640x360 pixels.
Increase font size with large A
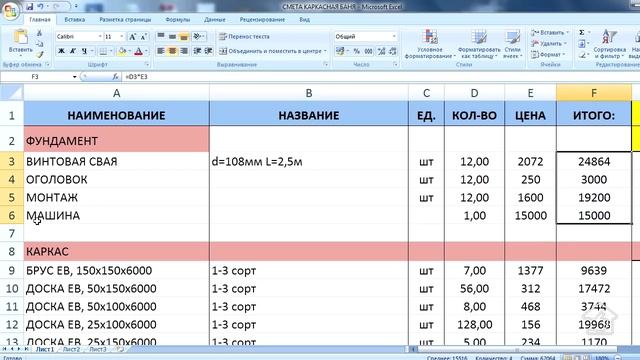132,37
